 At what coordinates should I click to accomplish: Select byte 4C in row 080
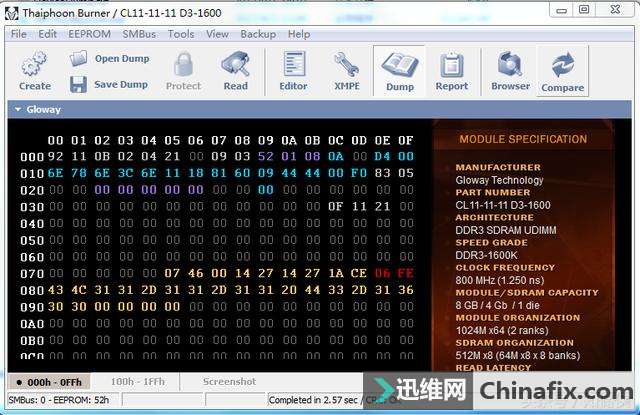click(79, 290)
